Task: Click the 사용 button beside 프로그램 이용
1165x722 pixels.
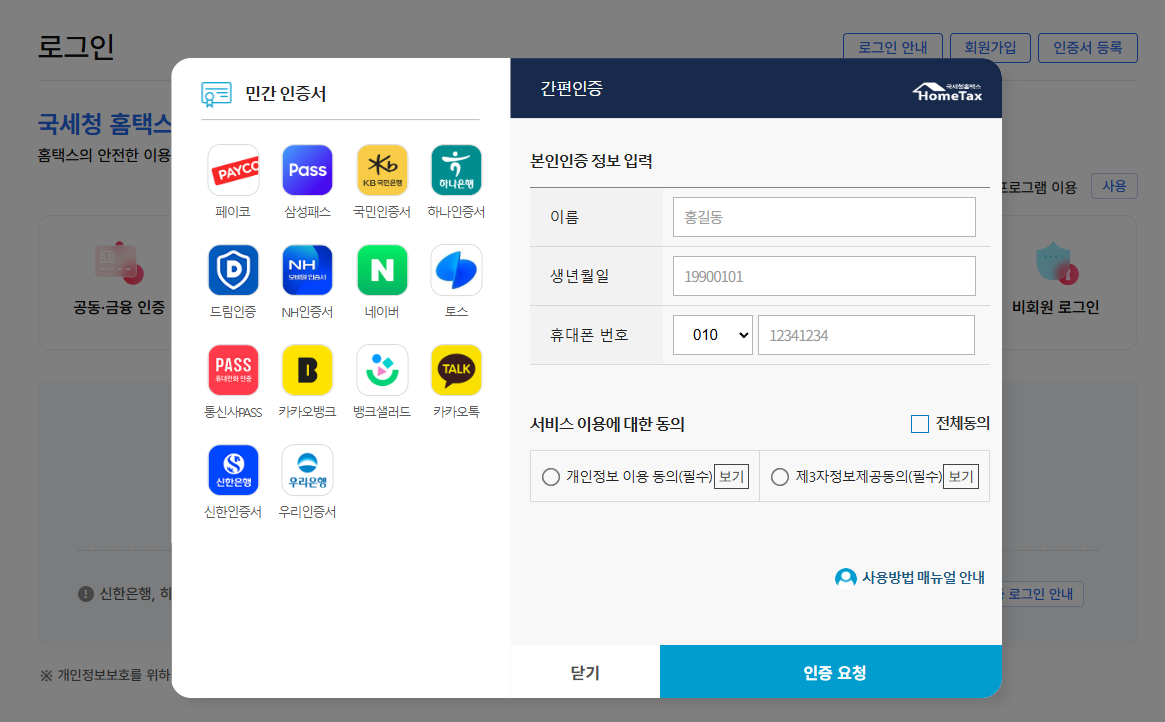Action: click(x=1114, y=186)
